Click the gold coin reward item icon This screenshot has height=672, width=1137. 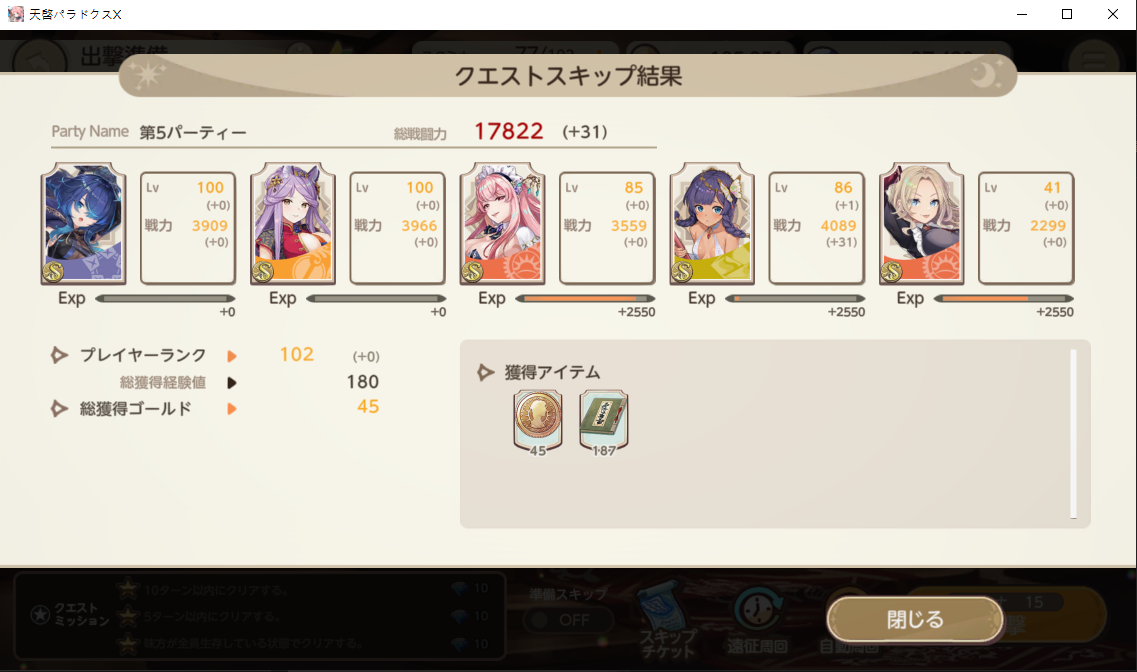537,422
